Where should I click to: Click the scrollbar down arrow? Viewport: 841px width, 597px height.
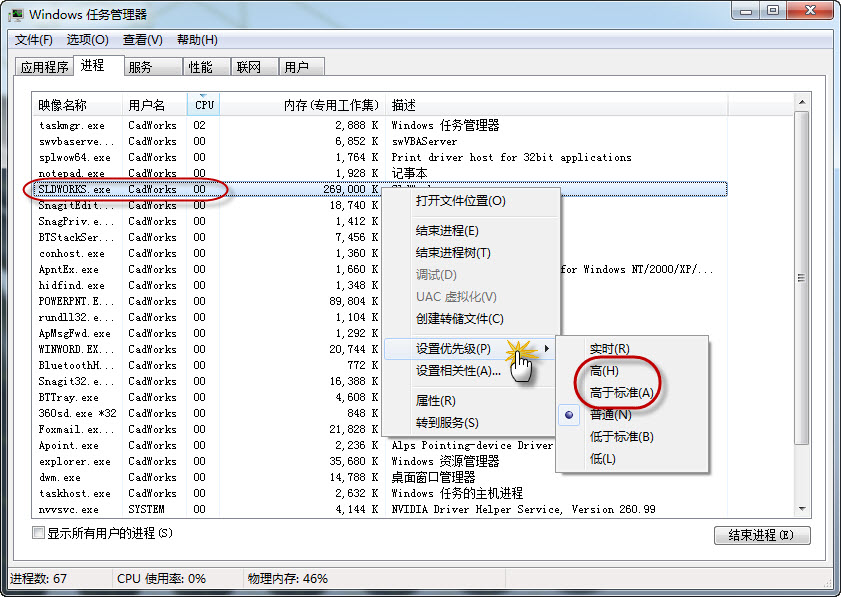(x=802, y=509)
